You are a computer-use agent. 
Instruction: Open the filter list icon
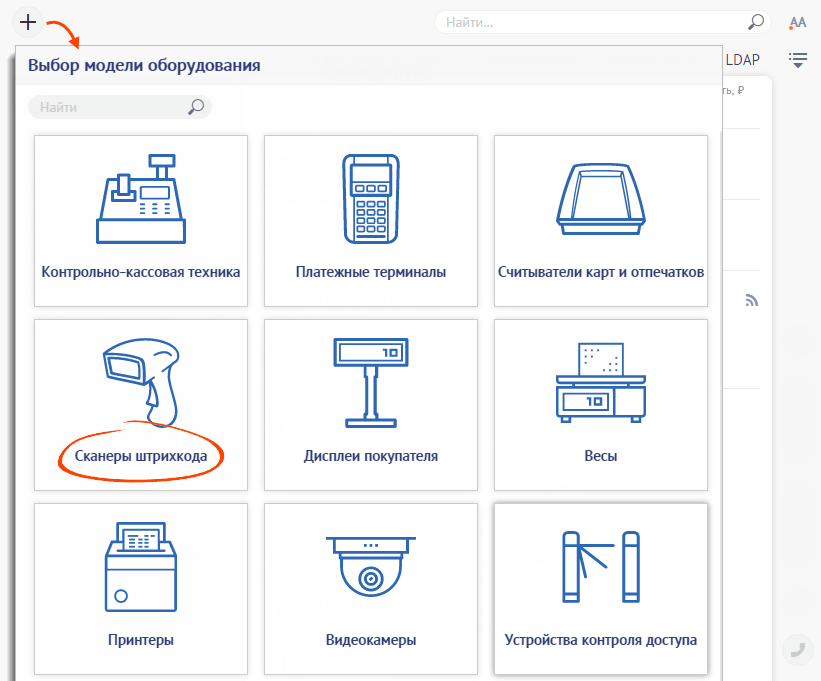click(x=797, y=60)
